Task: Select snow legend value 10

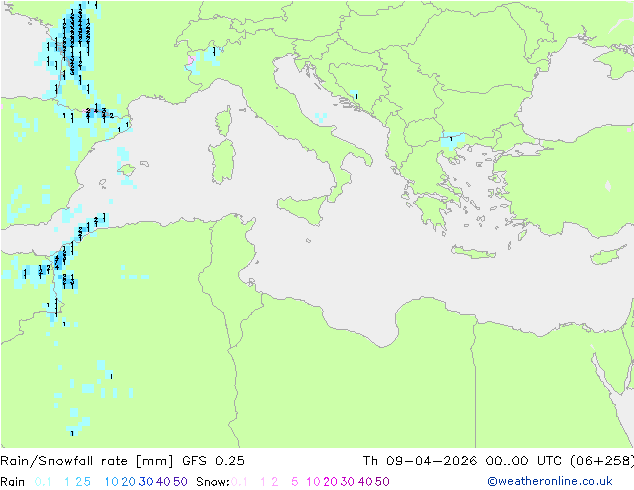Action: tap(313, 482)
